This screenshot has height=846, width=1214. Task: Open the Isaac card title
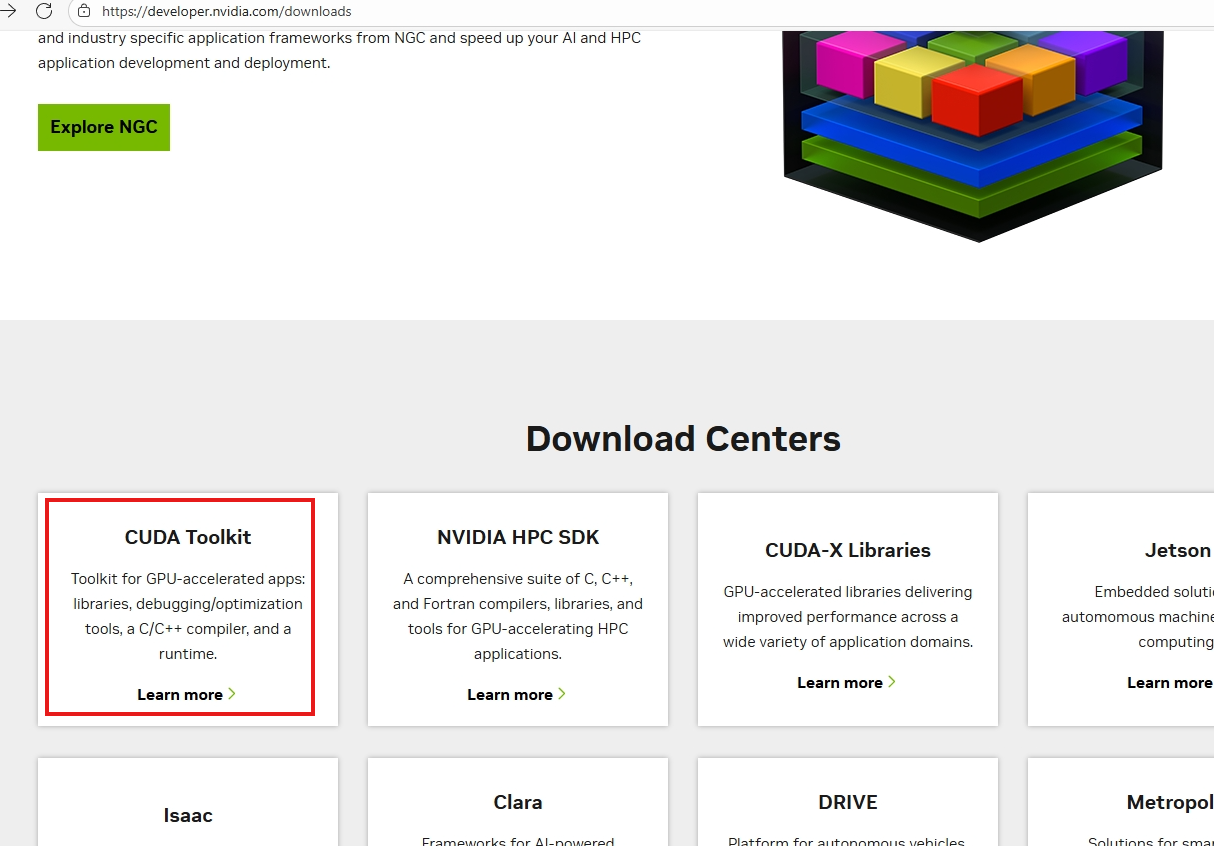click(188, 815)
